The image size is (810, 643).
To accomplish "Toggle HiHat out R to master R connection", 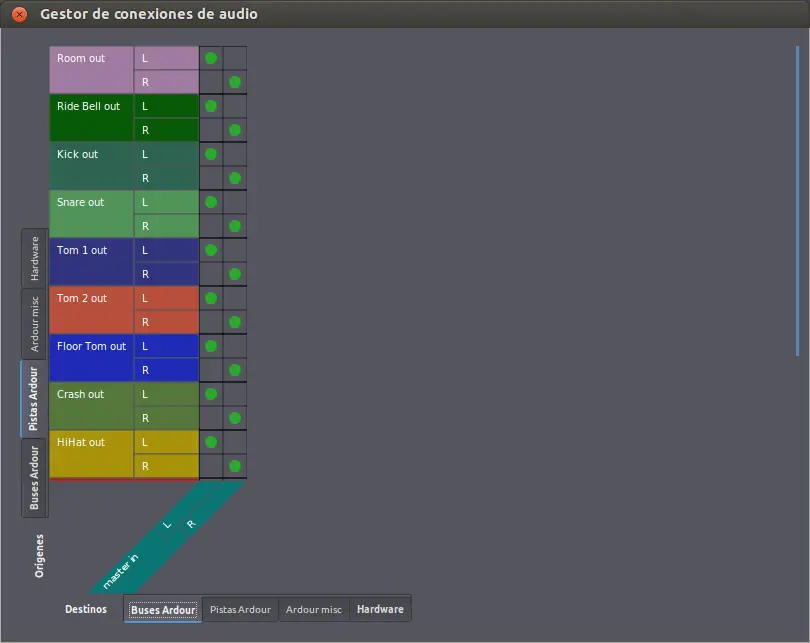I will 235,466.
